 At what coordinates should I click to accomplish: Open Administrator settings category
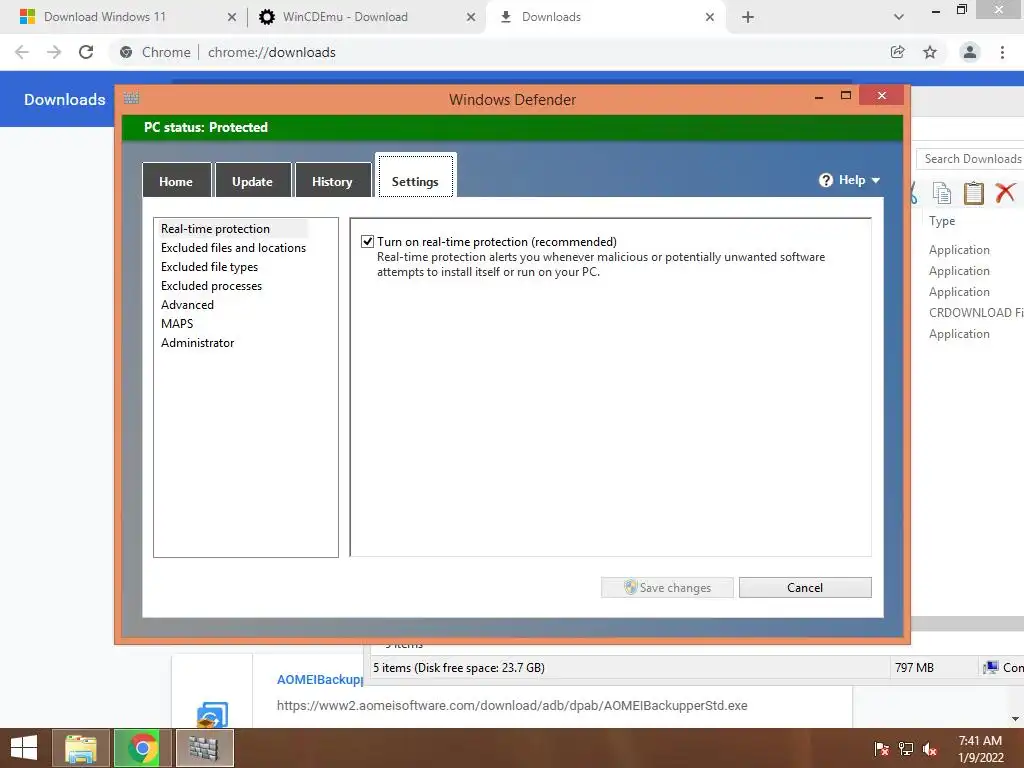pos(197,342)
